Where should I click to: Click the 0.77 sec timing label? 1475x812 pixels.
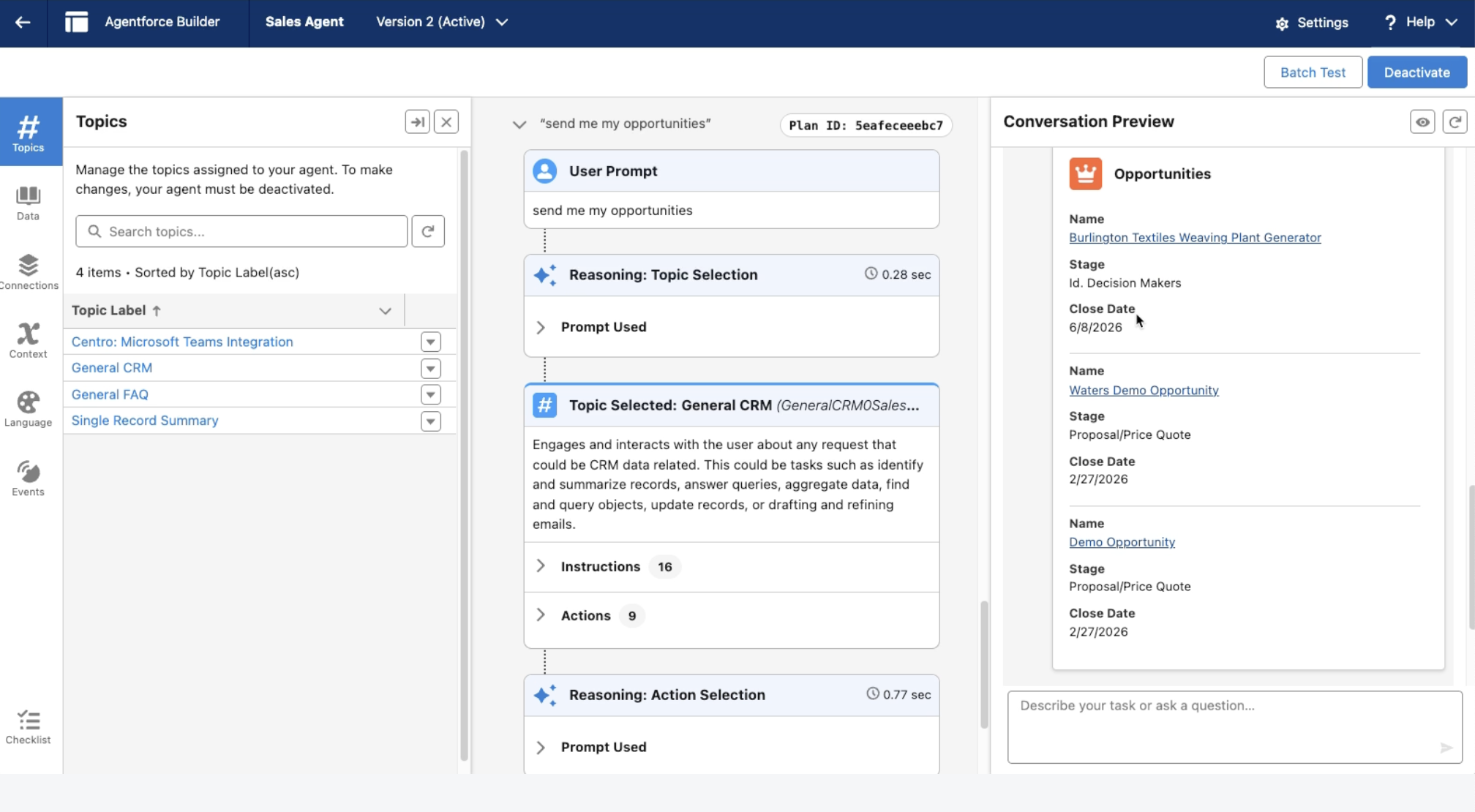click(x=898, y=694)
